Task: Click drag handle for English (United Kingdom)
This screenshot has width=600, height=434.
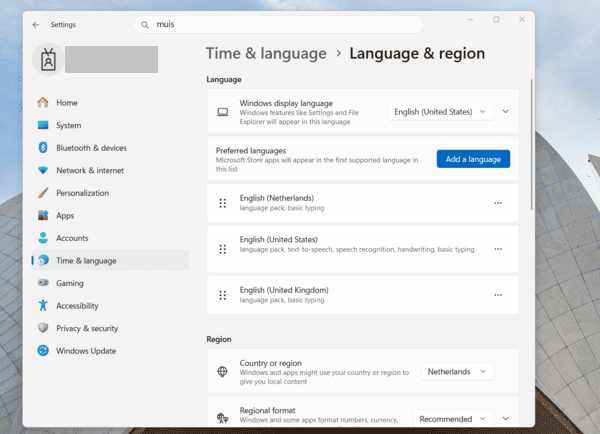Action: click(x=223, y=295)
